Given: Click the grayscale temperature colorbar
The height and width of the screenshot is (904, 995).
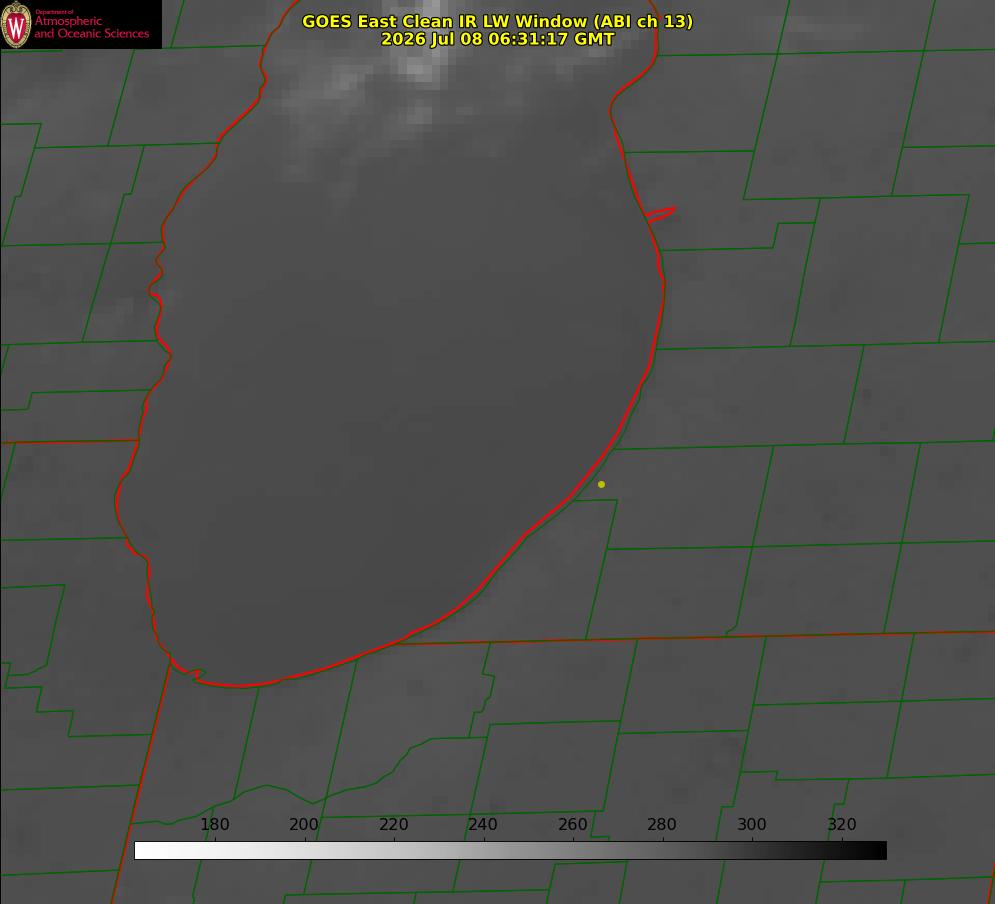Looking at the screenshot, I should [510, 850].
